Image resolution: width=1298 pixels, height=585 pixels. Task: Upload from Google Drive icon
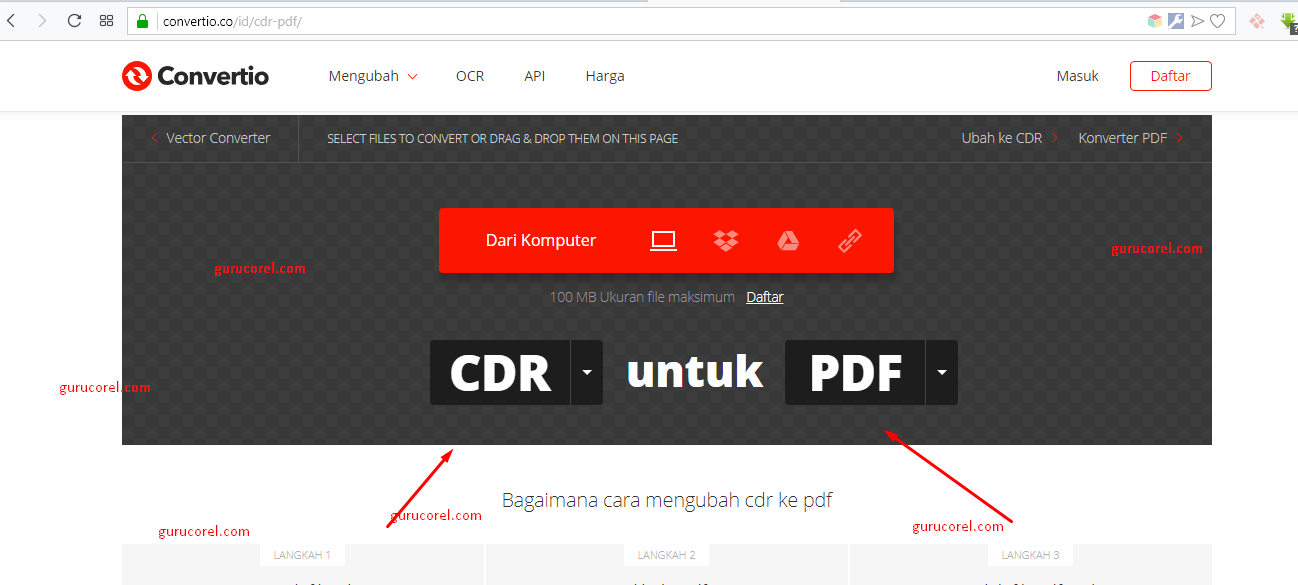pyautogui.click(x=788, y=240)
